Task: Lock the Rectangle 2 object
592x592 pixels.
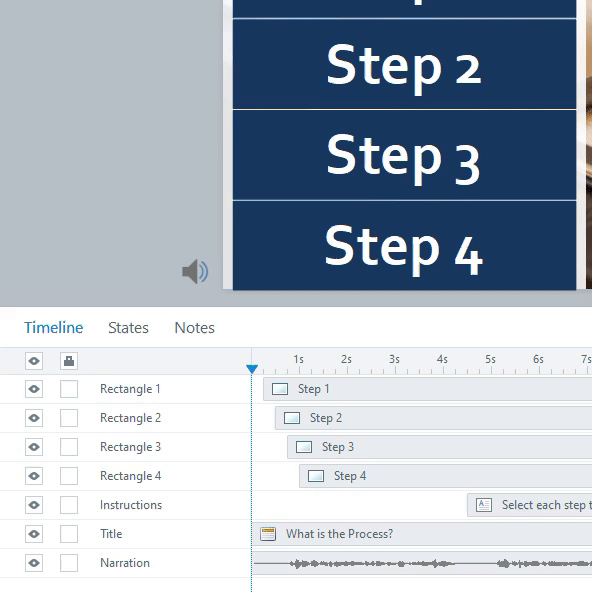Action: point(69,418)
